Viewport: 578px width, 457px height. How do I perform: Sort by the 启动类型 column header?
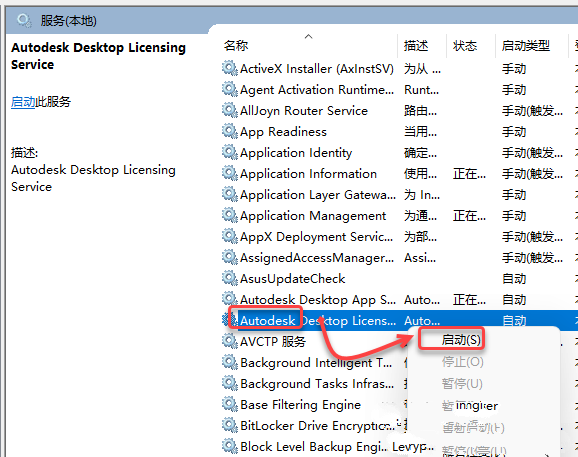point(526,46)
